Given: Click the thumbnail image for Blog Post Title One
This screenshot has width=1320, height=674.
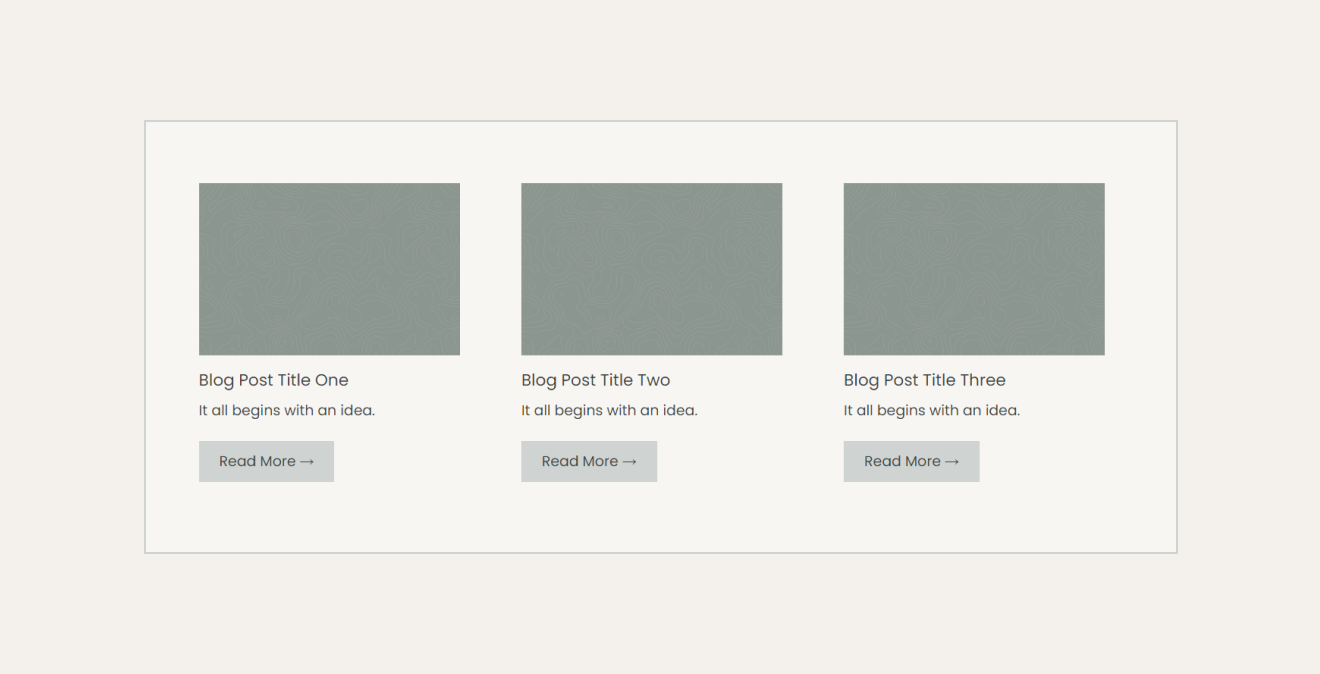Looking at the screenshot, I should pyautogui.click(x=329, y=269).
